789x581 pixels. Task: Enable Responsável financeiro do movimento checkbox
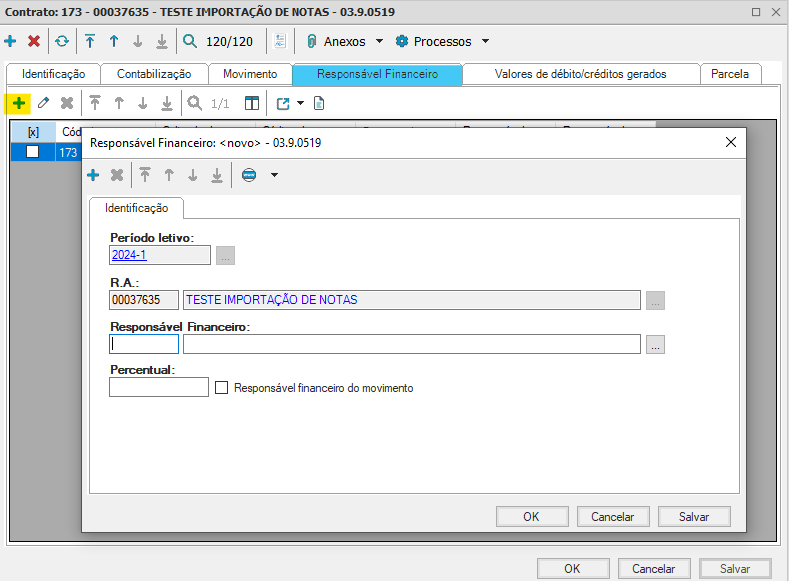click(x=223, y=388)
